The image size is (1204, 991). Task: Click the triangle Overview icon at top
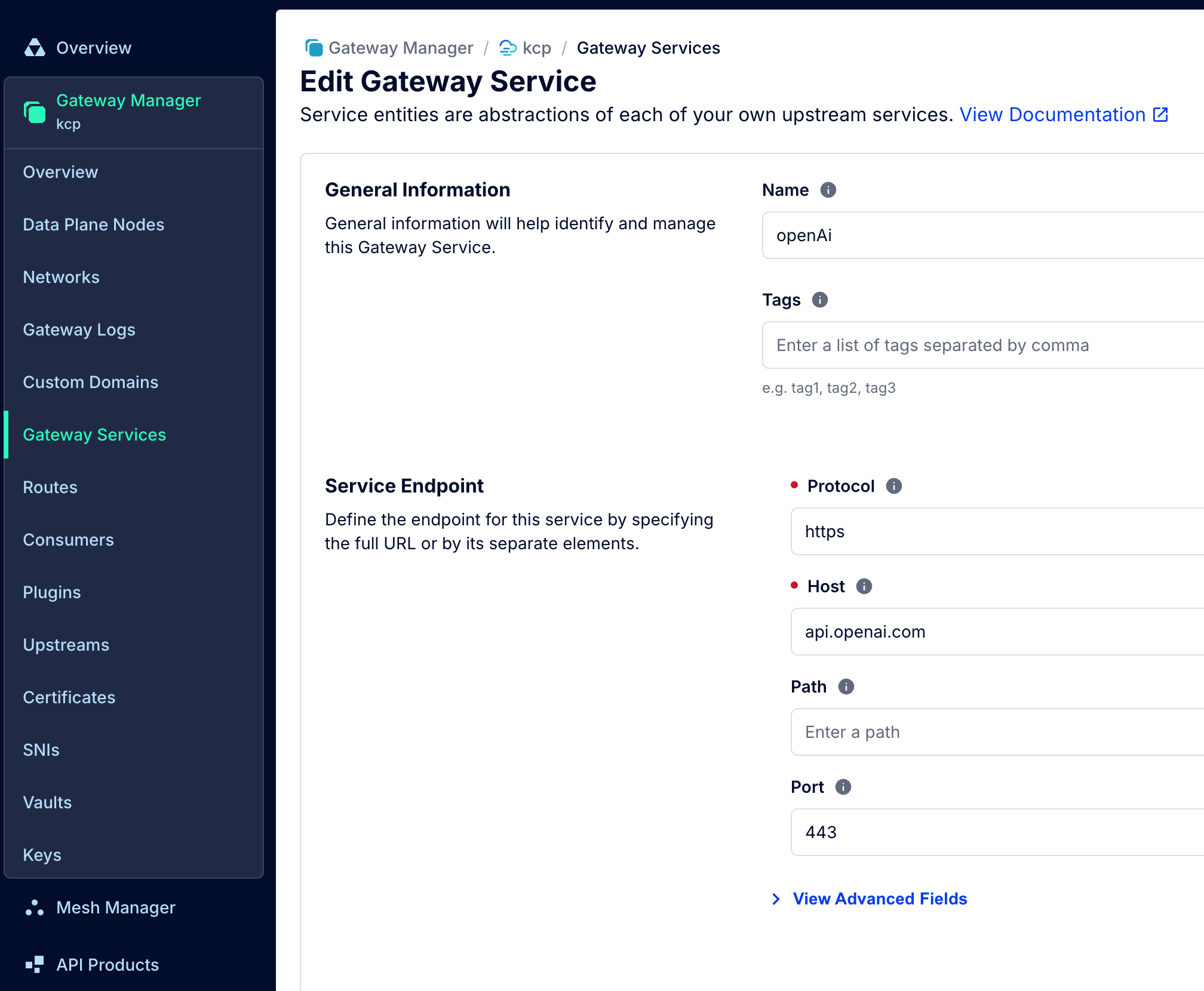tap(35, 48)
